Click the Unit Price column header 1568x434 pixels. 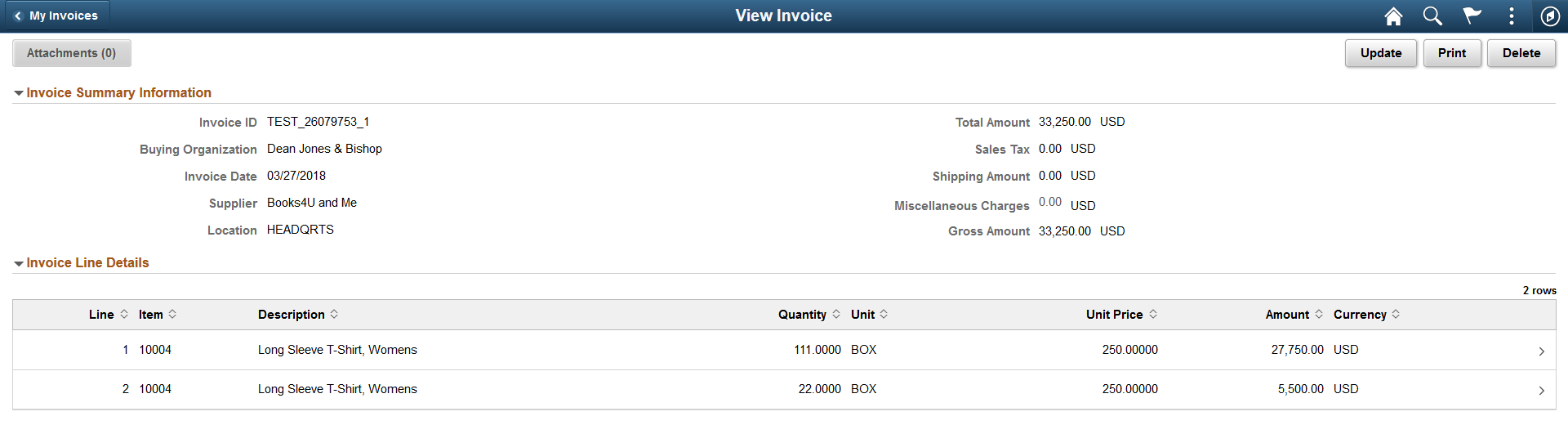(1115, 315)
